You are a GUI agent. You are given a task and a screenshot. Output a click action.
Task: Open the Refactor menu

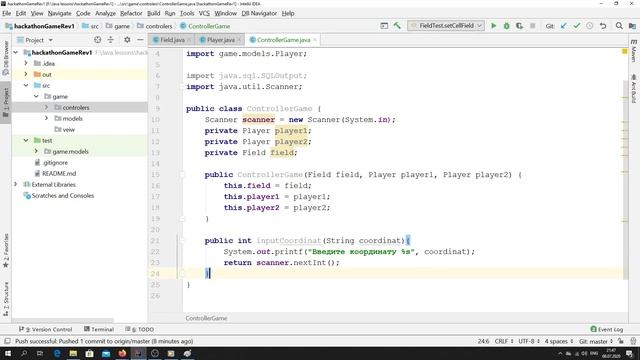click(131, 13)
